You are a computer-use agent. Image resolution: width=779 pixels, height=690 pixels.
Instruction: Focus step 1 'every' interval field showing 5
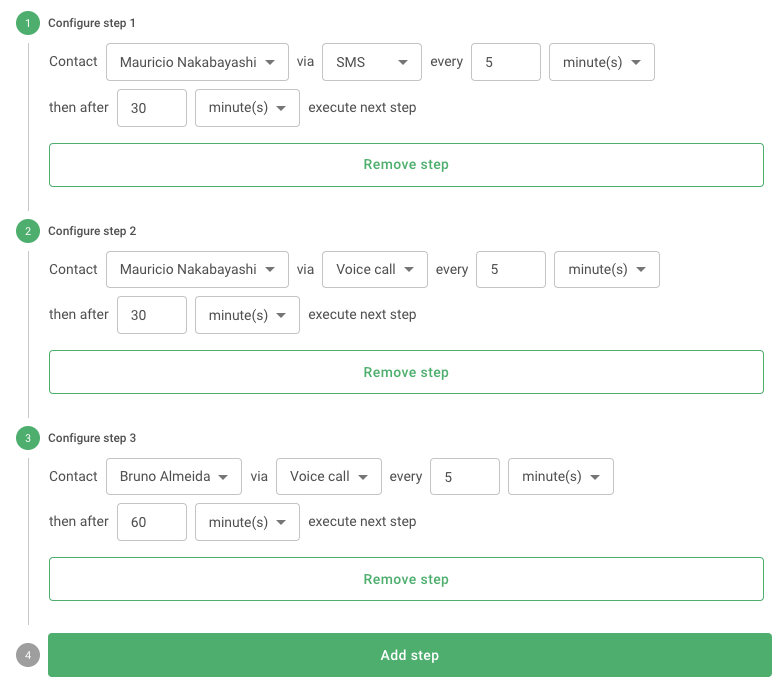[506, 62]
